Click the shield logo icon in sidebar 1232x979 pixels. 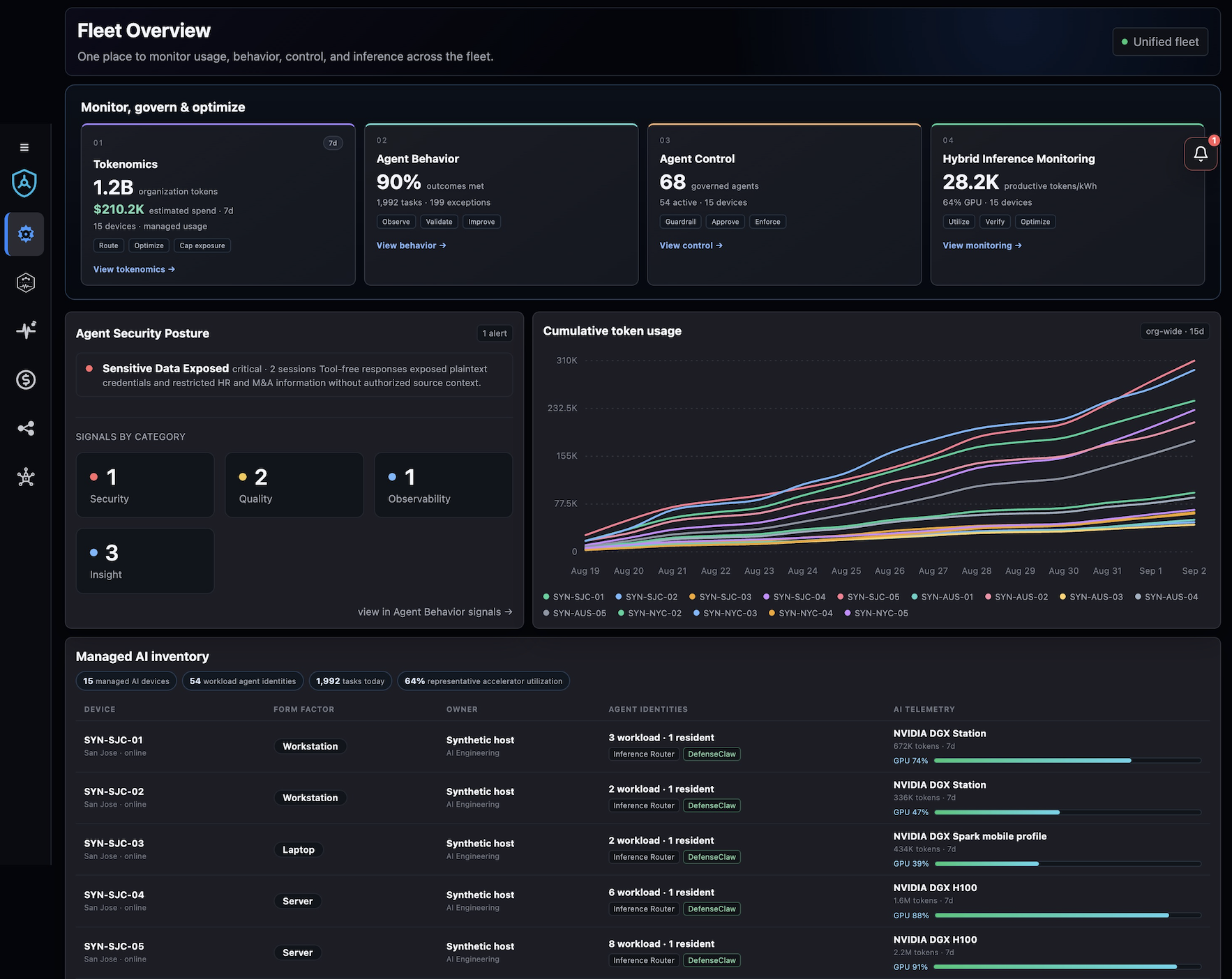pos(24,183)
